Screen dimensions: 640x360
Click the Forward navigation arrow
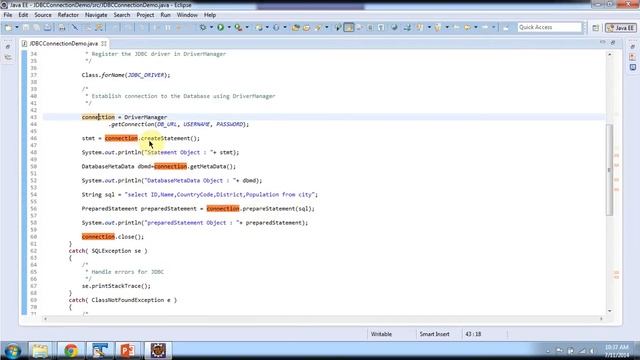(x=485, y=27)
